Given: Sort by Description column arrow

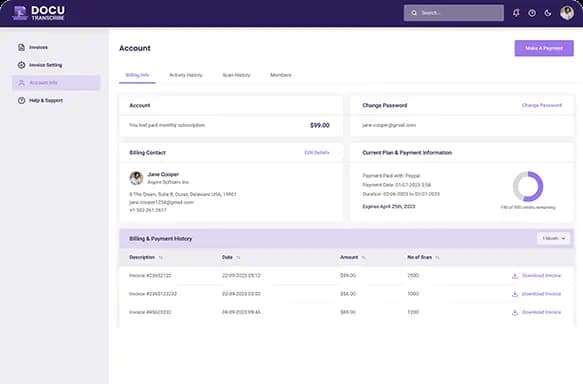Looking at the screenshot, I should pyautogui.click(x=161, y=258).
